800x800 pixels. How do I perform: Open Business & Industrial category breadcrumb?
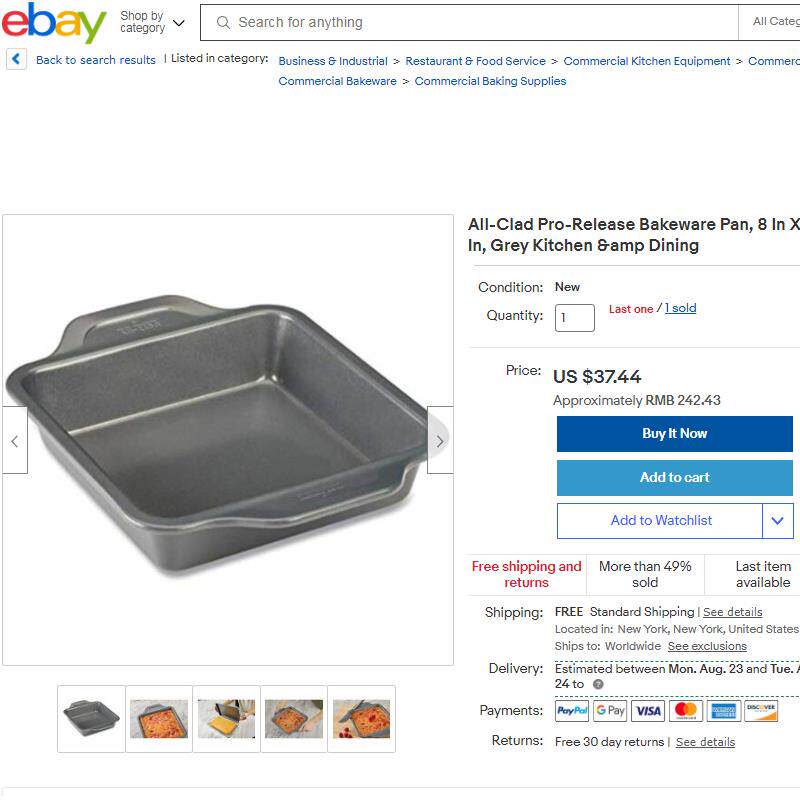333,61
